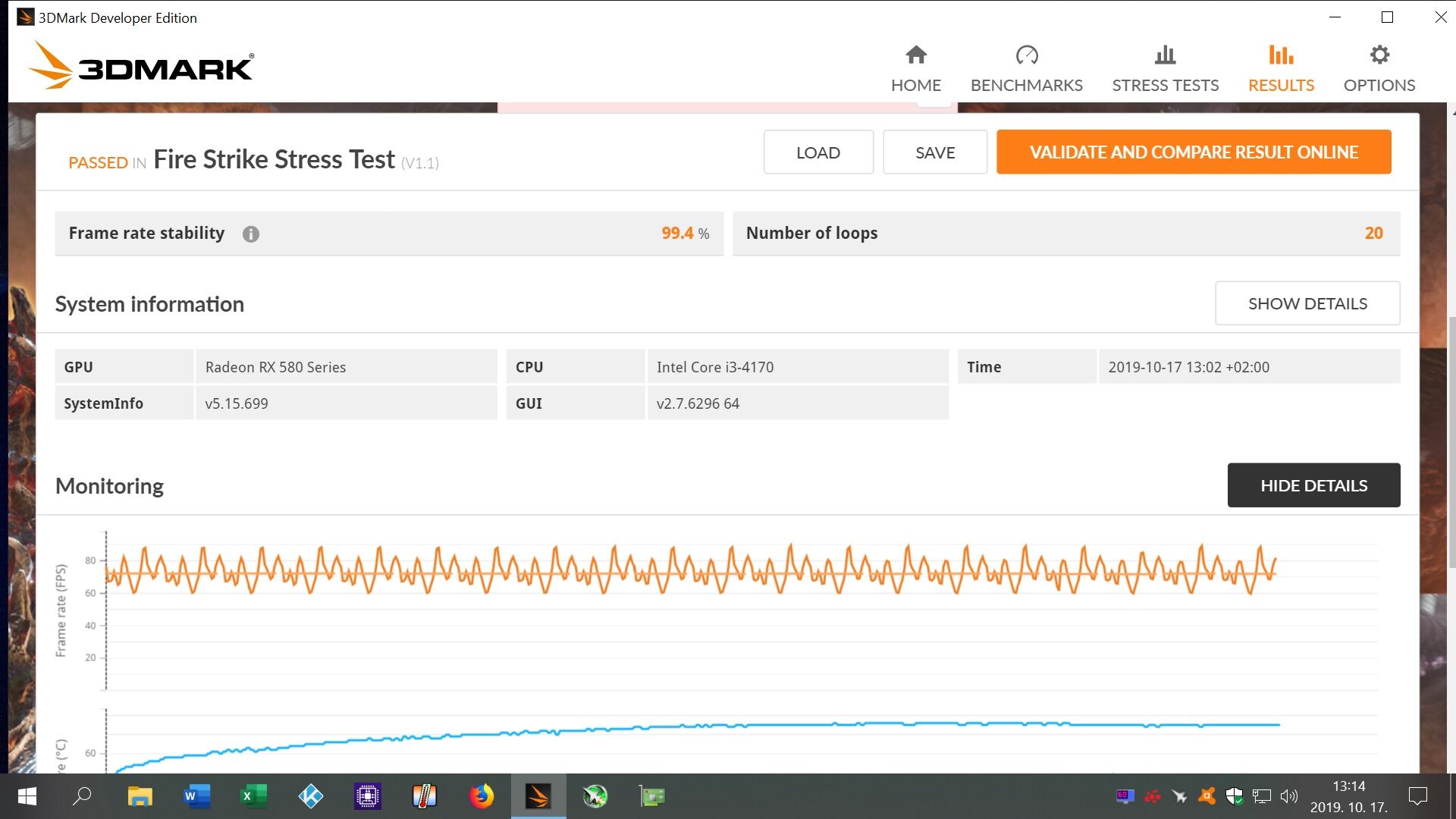The width and height of the screenshot is (1456, 819).
Task: Select the RESULTS tab
Action: coord(1281,68)
